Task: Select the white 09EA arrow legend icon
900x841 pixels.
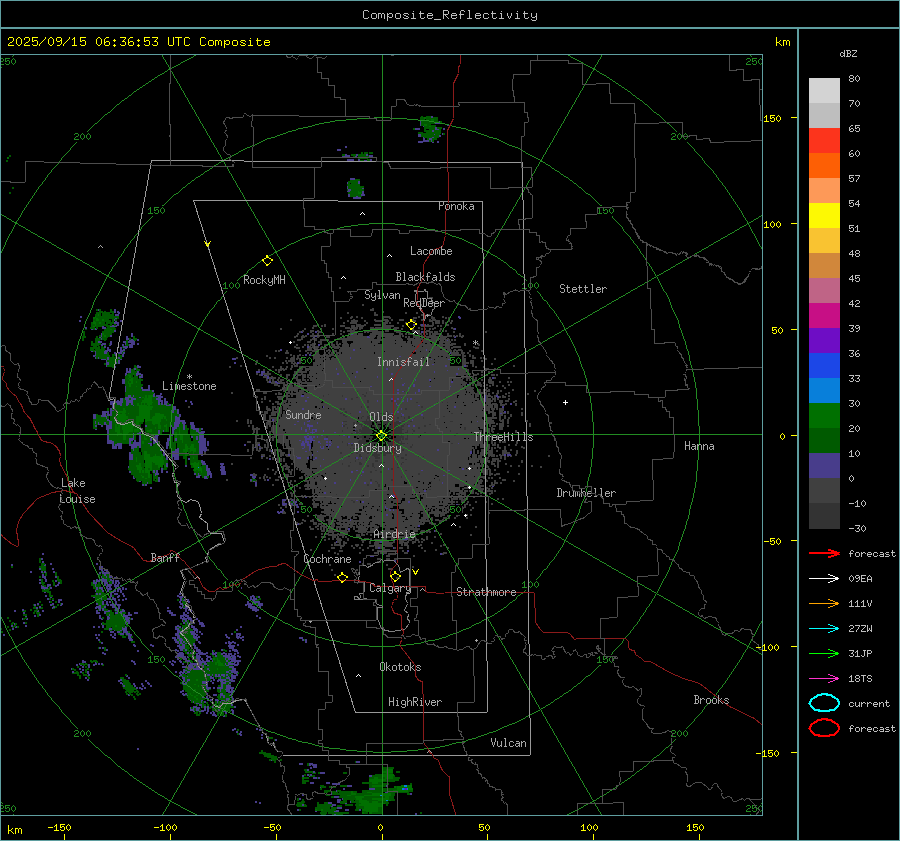Action: click(x=824, y=579)
